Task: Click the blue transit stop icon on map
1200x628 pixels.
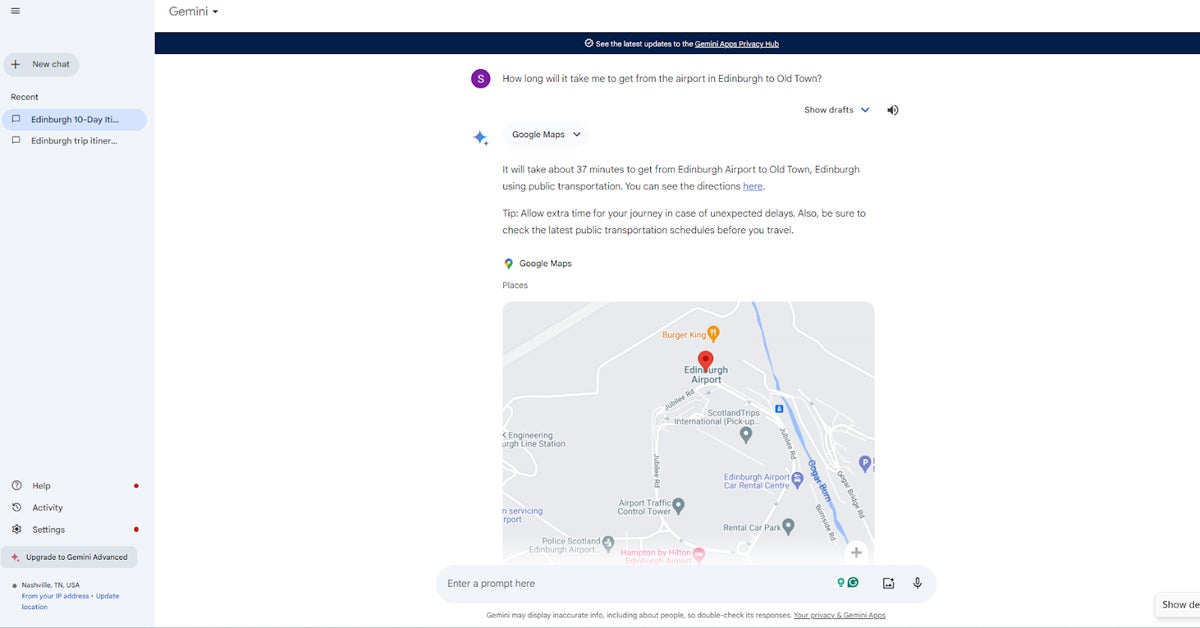Action: (x=779, y=408)
